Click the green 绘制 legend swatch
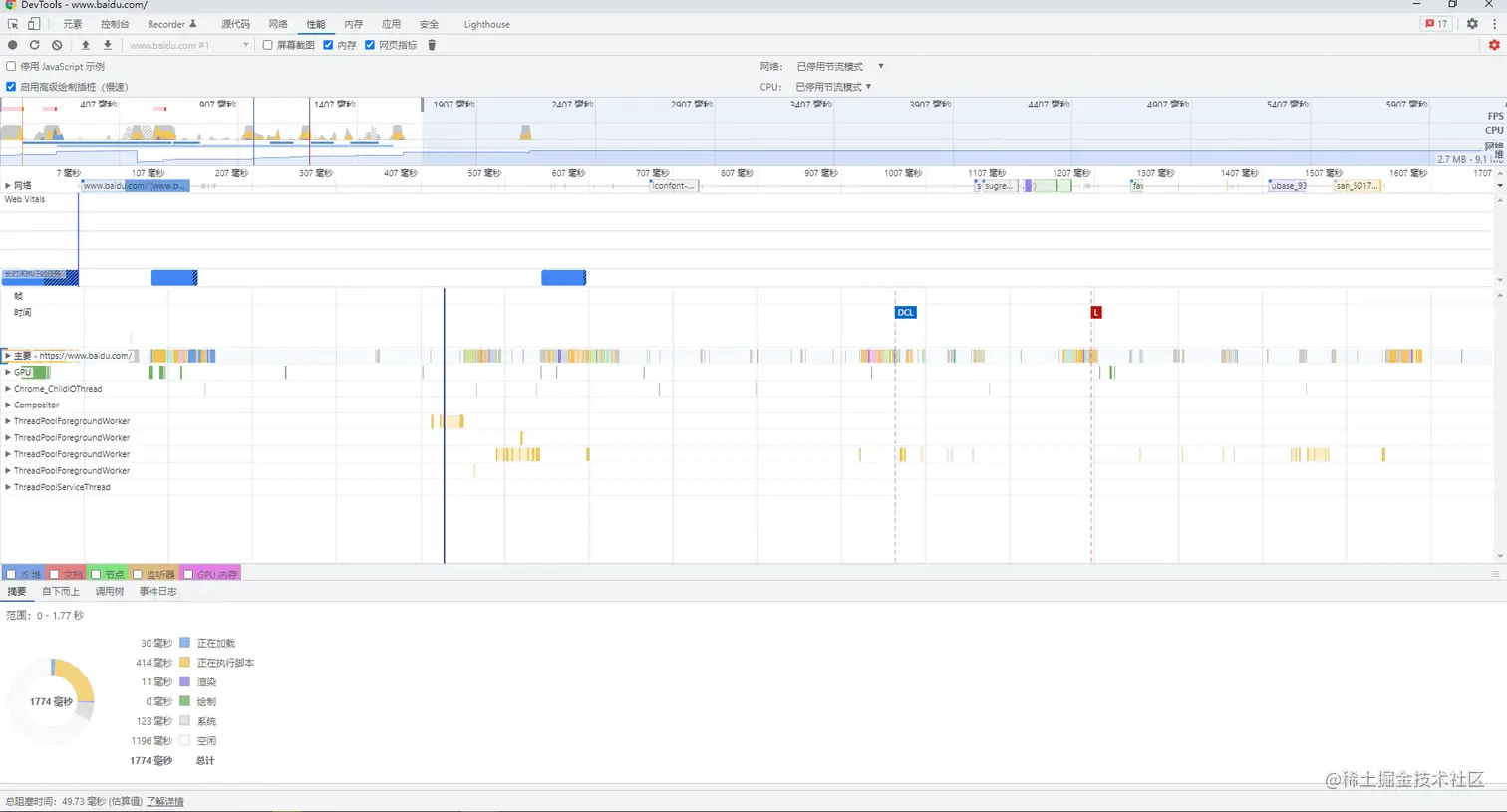 click(184, 702)
